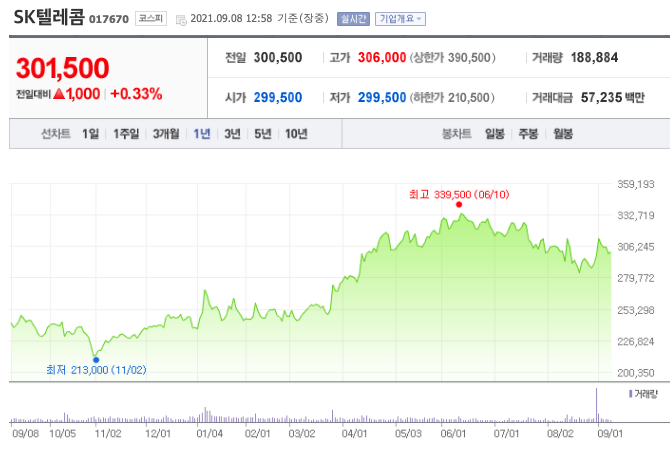Click the red up-triangle change indicator
The image size is (670, 457).
pyautogui.click(x=59, y=94)
